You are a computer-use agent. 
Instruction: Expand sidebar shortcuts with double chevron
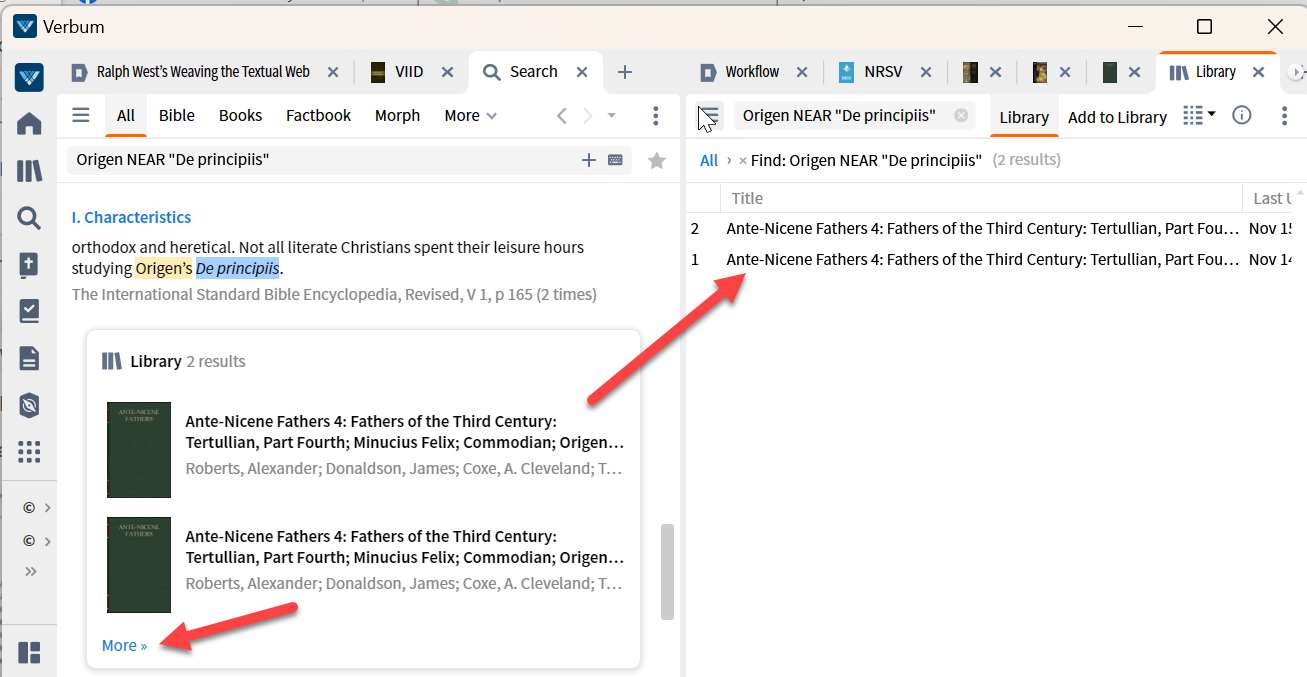point(31,572)
